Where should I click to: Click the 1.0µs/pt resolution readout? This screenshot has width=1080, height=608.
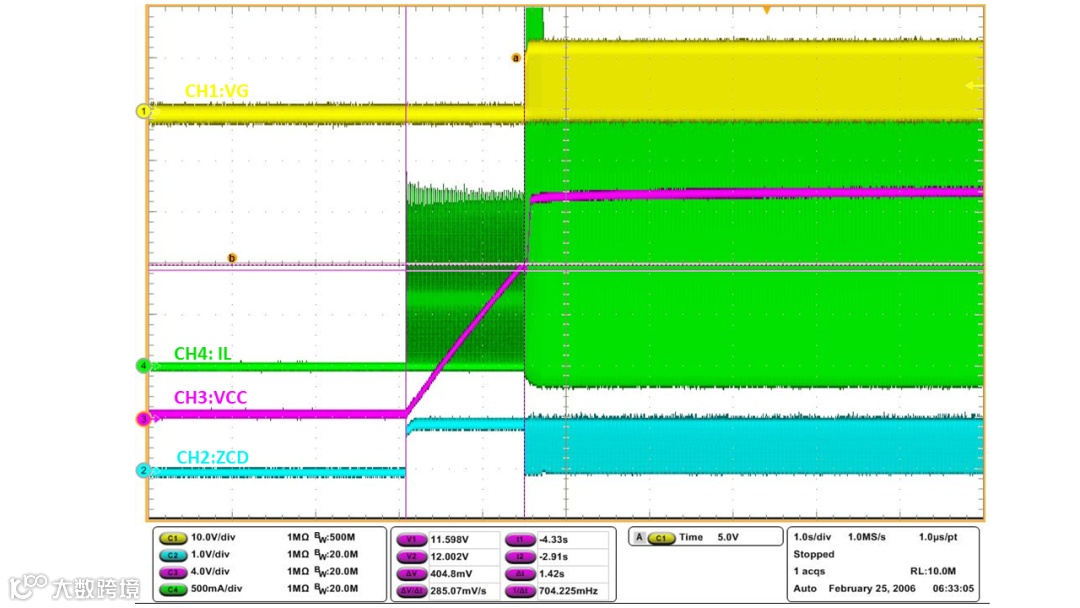click(938, 537)
